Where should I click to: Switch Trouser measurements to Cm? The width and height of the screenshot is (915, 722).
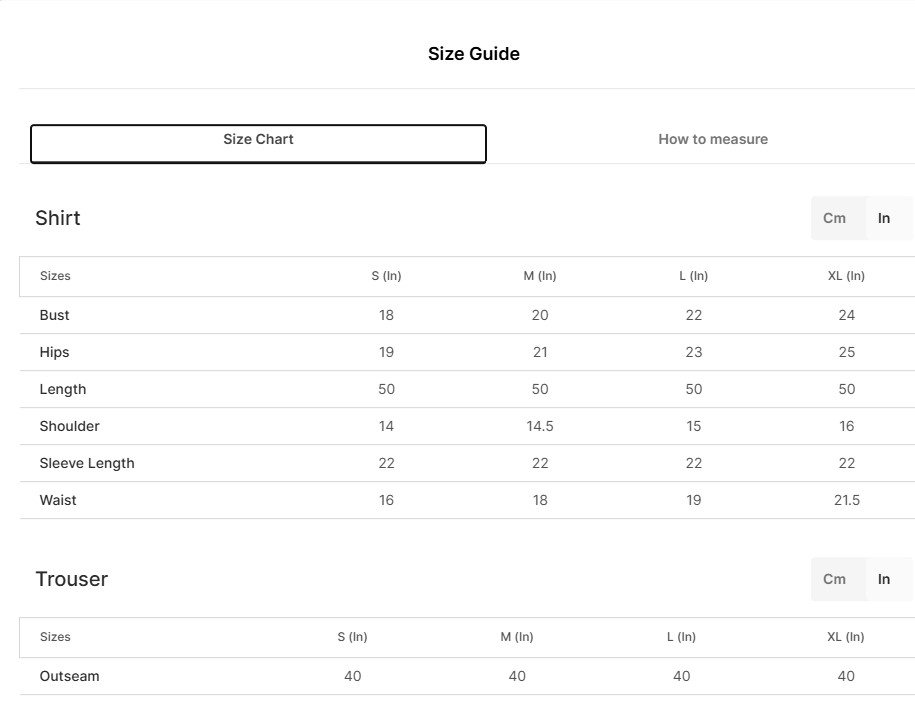[834, 579]
